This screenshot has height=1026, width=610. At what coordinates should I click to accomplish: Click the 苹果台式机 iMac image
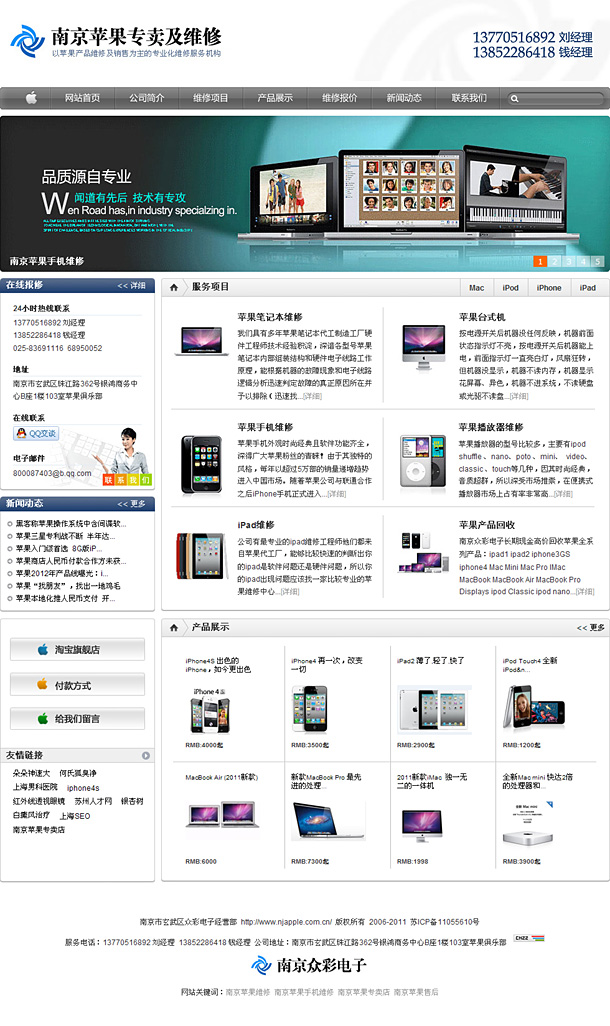[423, 348]
